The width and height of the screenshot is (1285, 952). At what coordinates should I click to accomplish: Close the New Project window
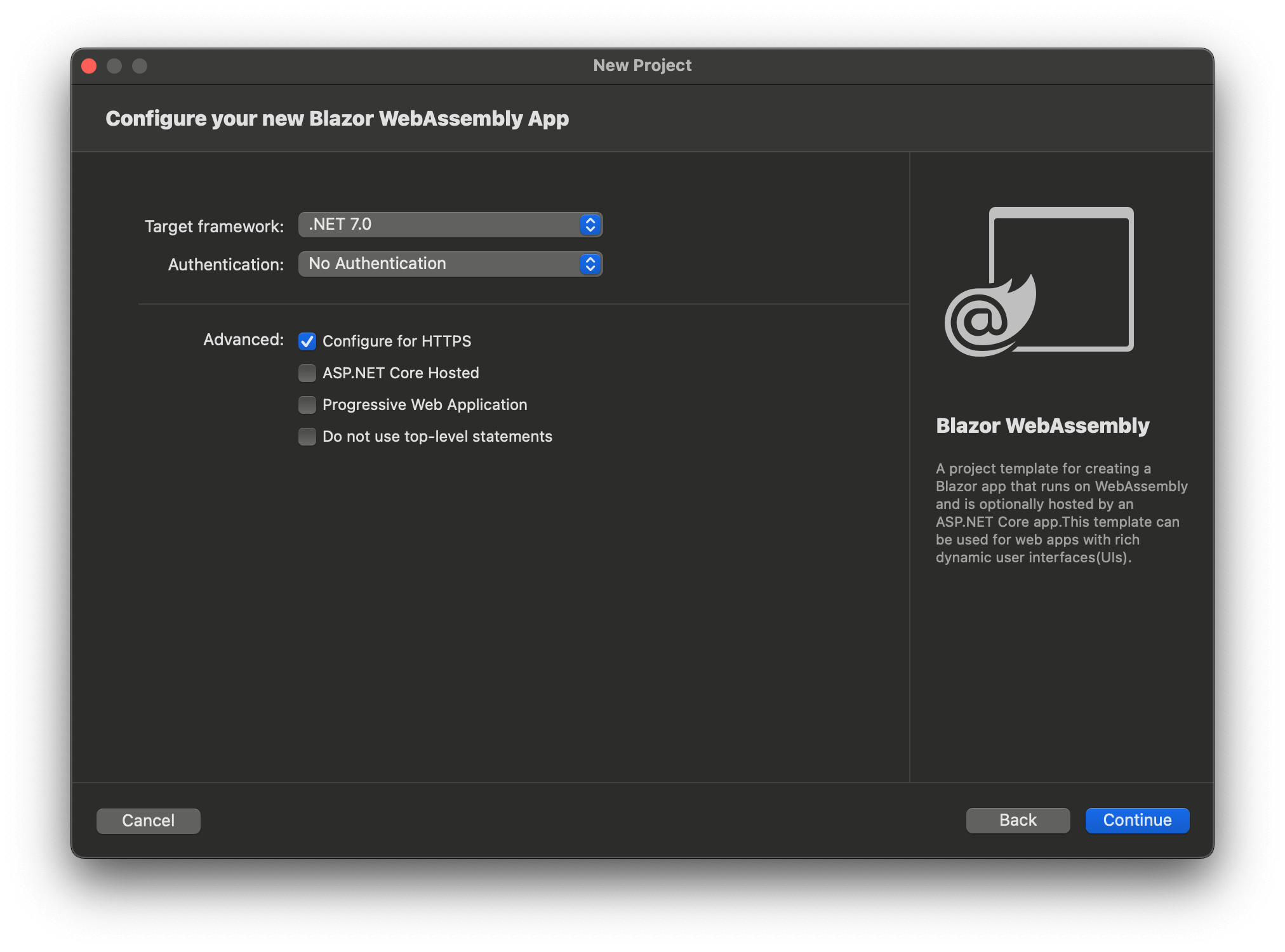coord(90,66)
